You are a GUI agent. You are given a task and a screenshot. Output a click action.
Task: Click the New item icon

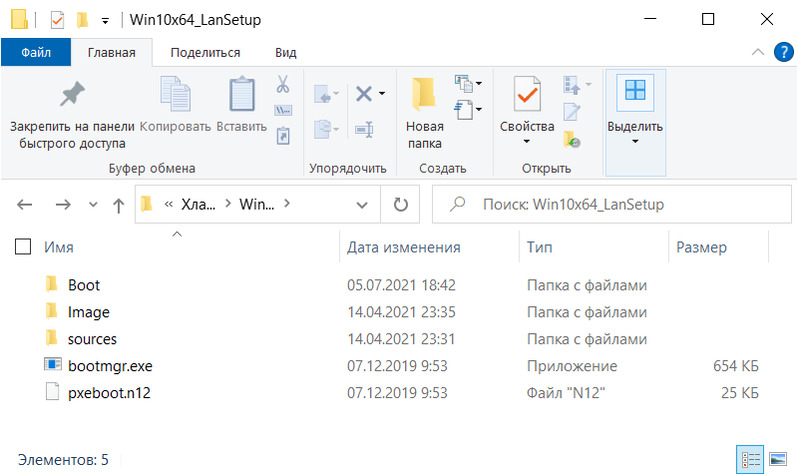point(463,83)
